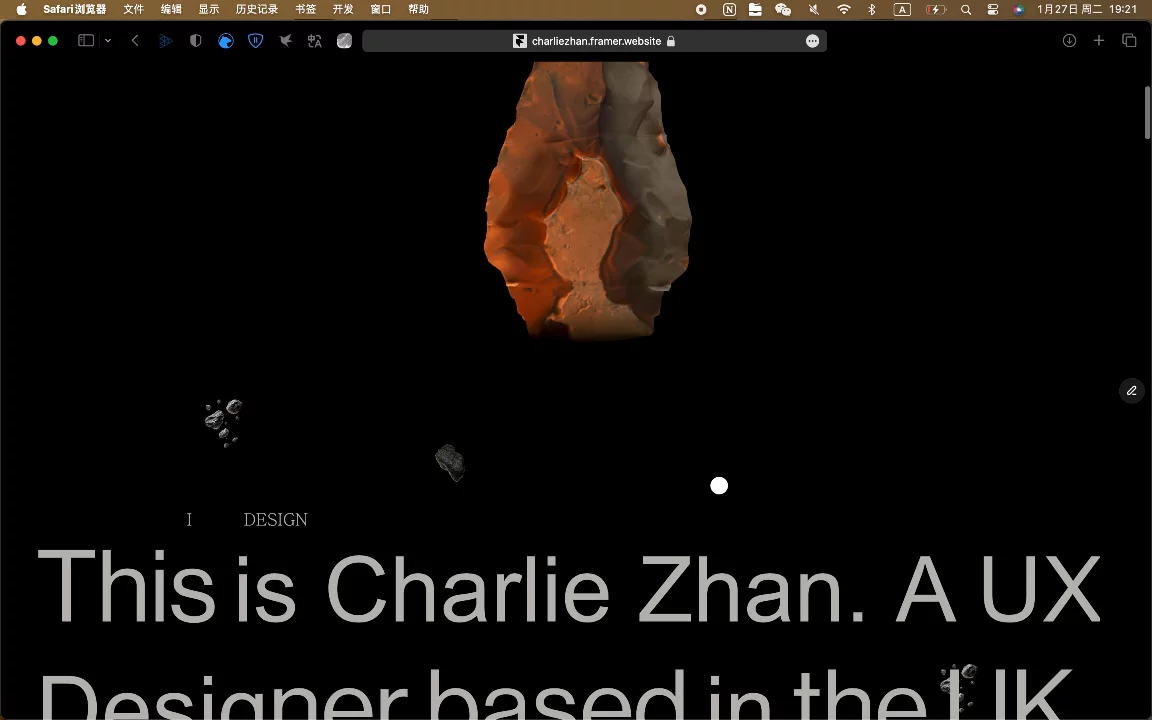
Task: Open the sidebar options chevron dropdown
Action: (x=108, y=41)
